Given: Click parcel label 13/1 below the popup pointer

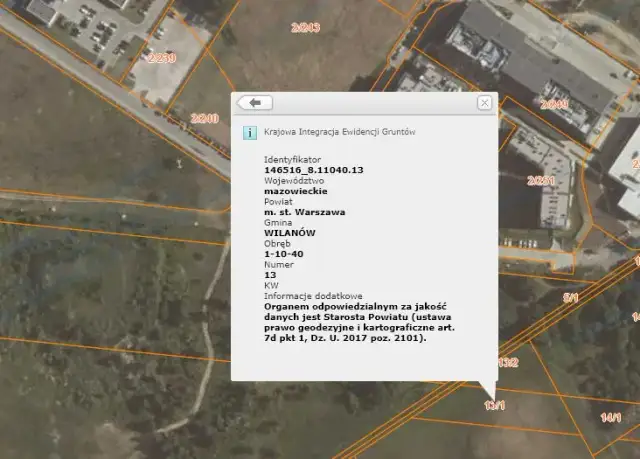Looking at the screenshot, I should tap(495, 406).
